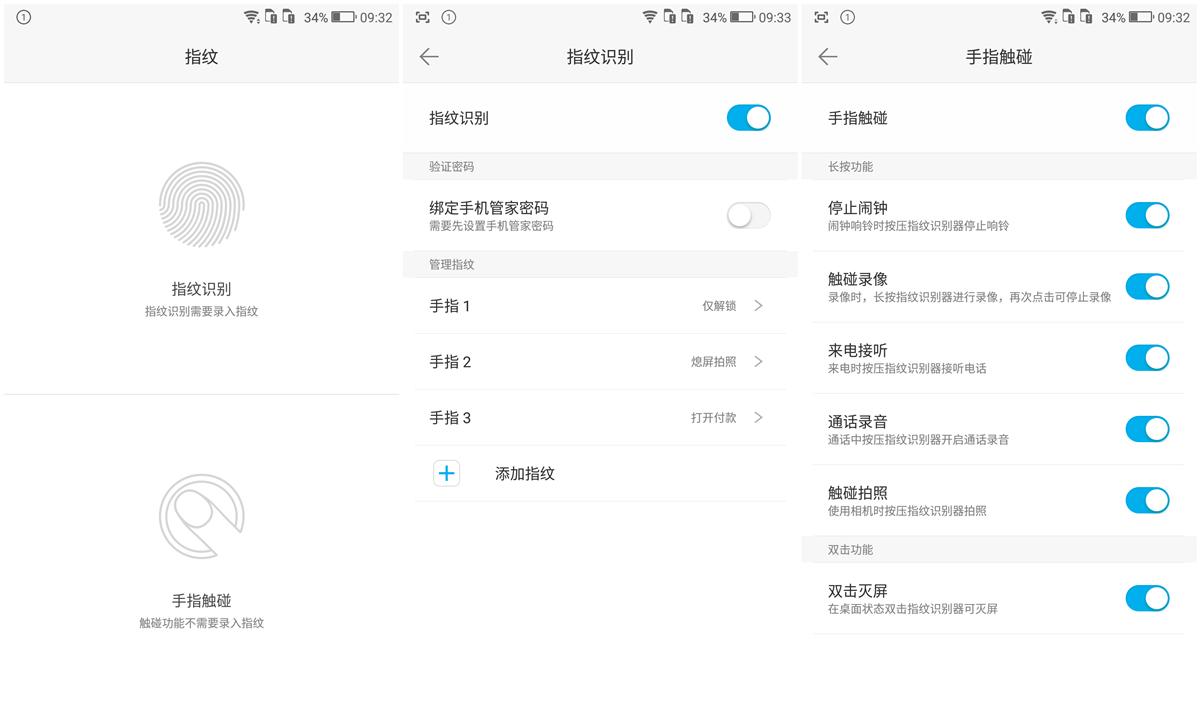
Task: Open 手指触碰 menu entry label
Action: pos(201,601)
